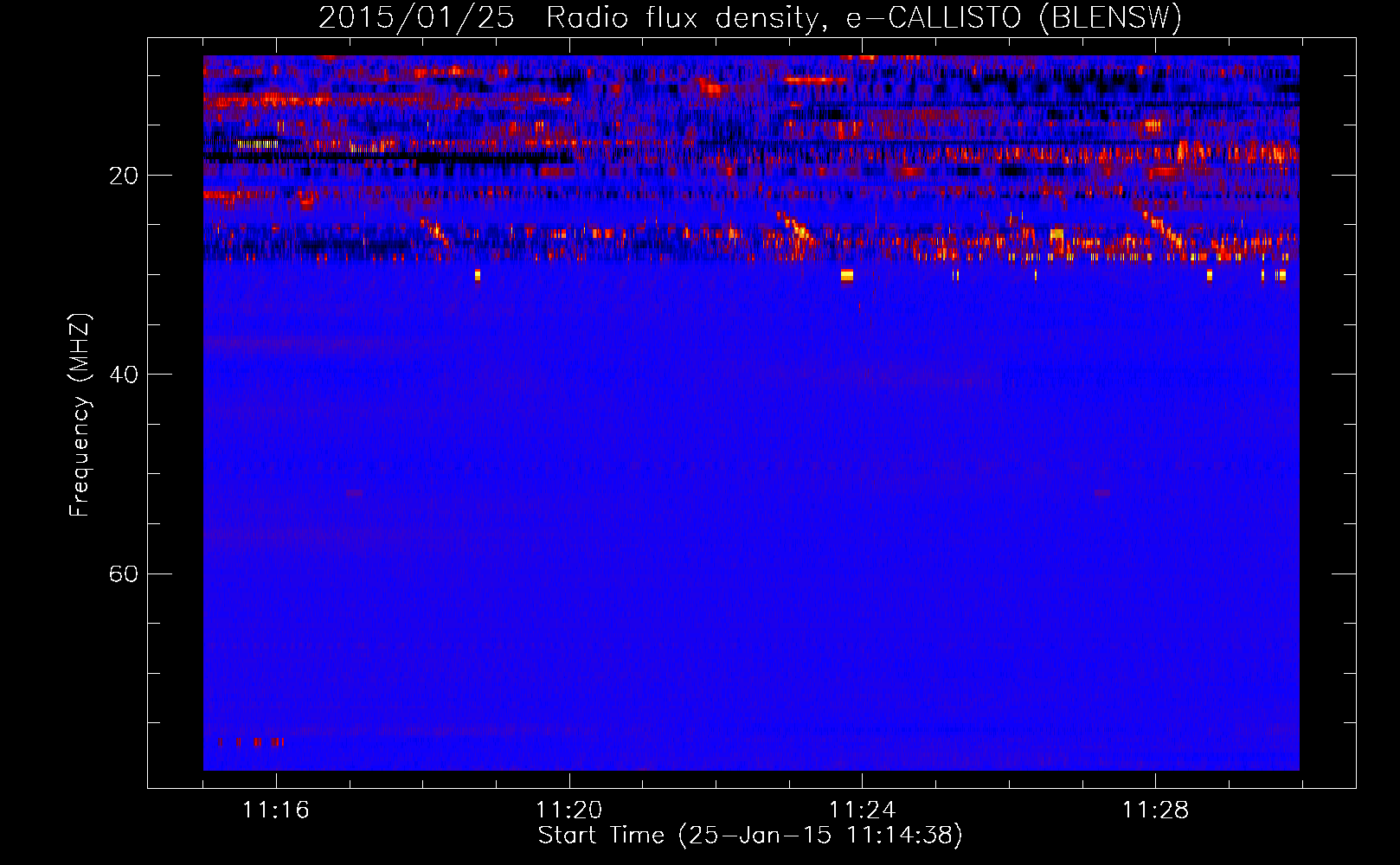Click the '60' frequency tick label

point(124,574)
